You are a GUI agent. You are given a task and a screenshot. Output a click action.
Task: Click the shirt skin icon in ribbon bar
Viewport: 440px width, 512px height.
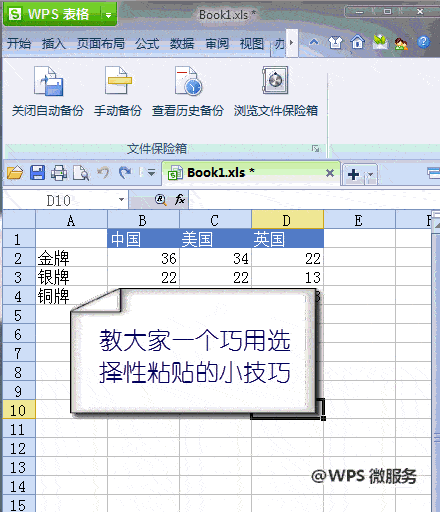[x=335, y=42]
